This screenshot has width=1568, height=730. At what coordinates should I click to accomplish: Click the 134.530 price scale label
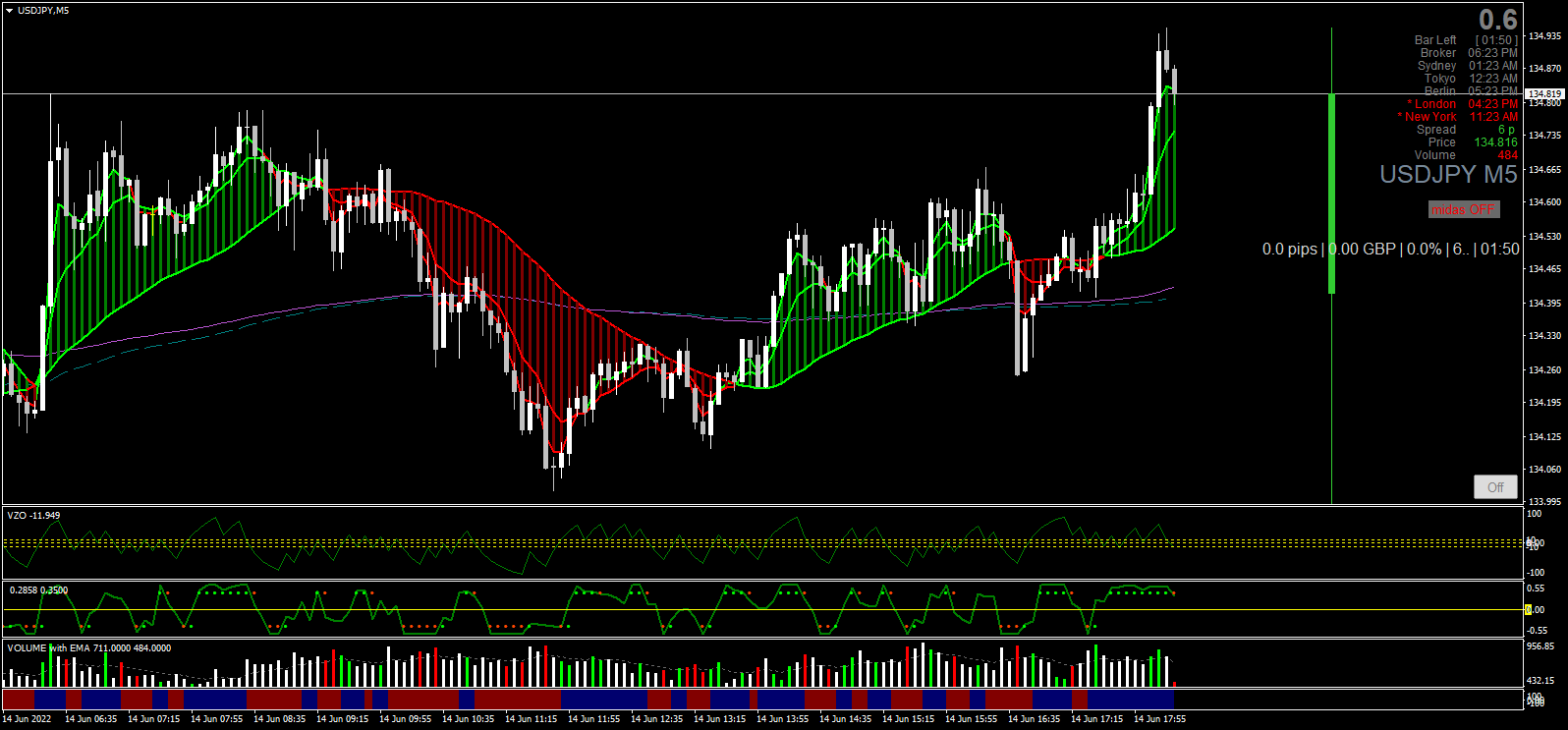1545,237
